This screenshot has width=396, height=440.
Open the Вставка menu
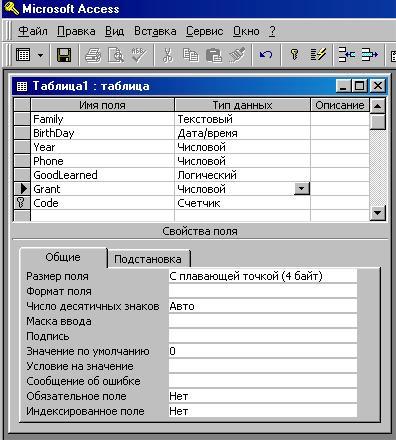(155, 31)
